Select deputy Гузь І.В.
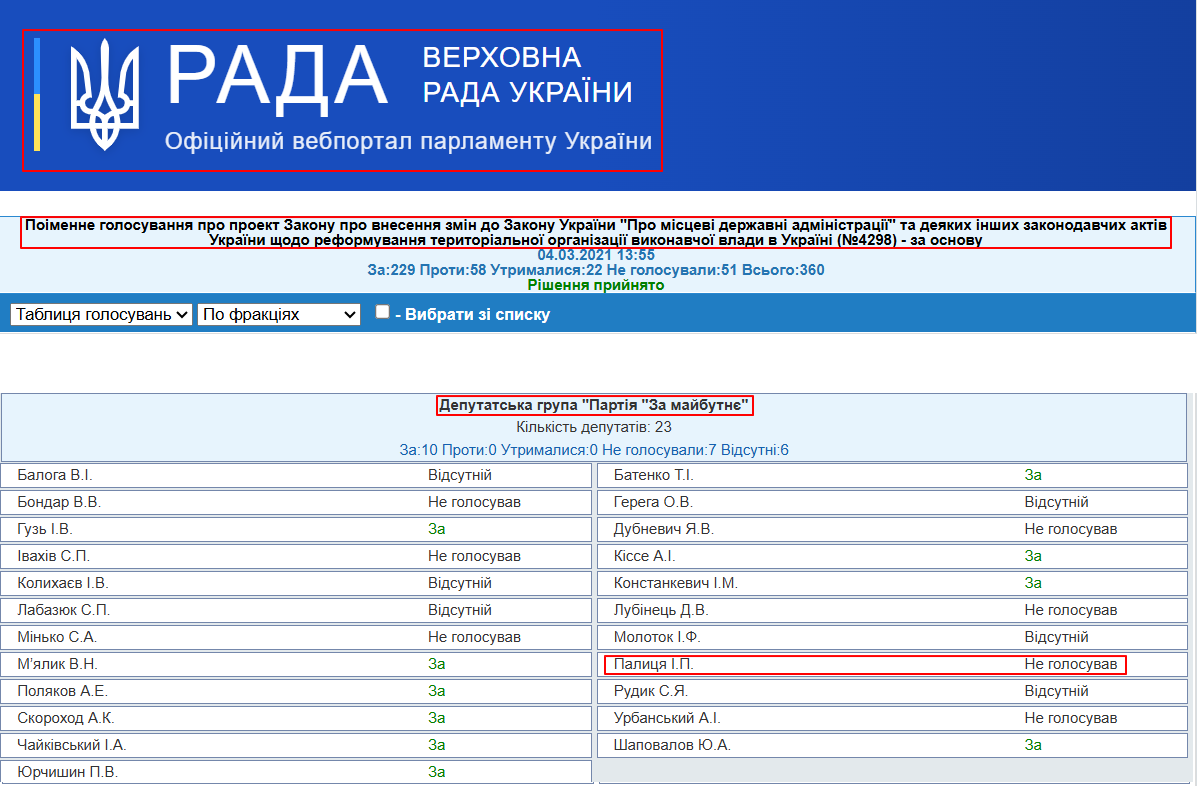Screen dimensions: 1197x786 (x=45, y=529)
